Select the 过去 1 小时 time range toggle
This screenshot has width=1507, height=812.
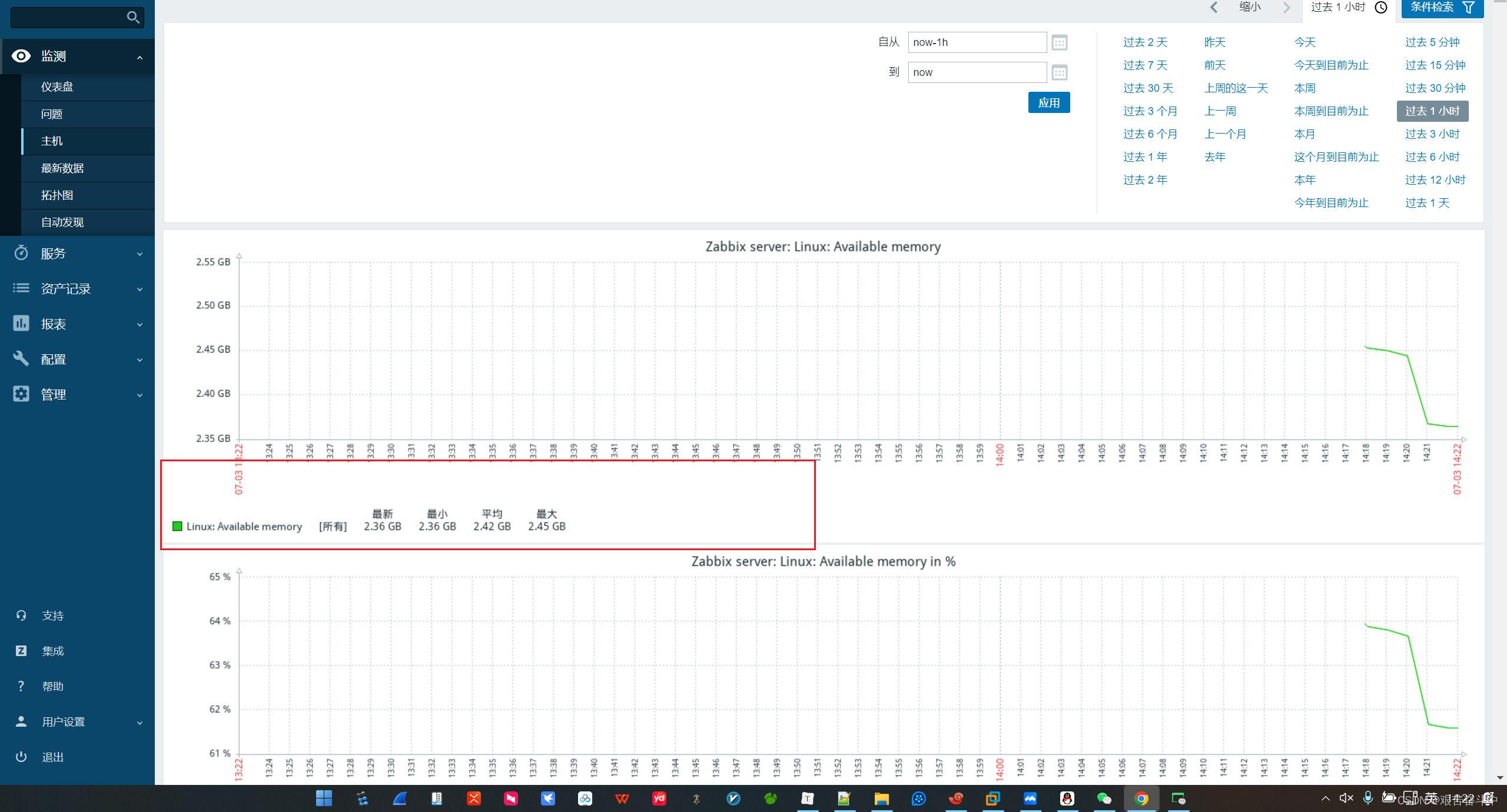pyautogui.click(x=1432, y=111)
